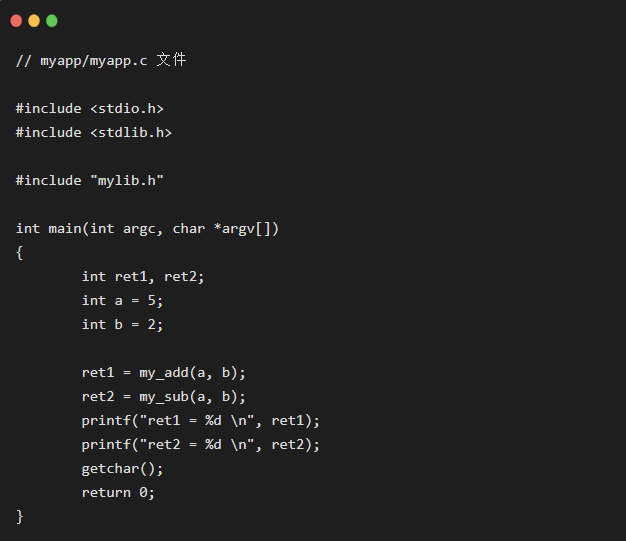Click the int ret1, ret2 declaration
This screenshot has height=541, width=626.
143,277
